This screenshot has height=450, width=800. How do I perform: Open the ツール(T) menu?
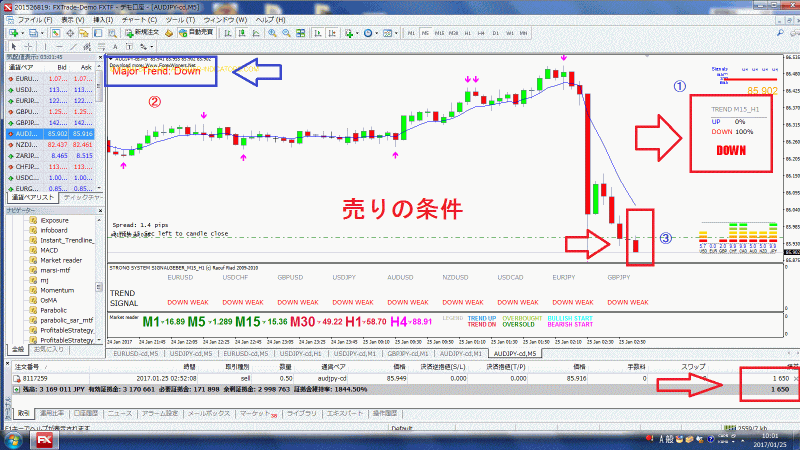click(x=180, y=19)
